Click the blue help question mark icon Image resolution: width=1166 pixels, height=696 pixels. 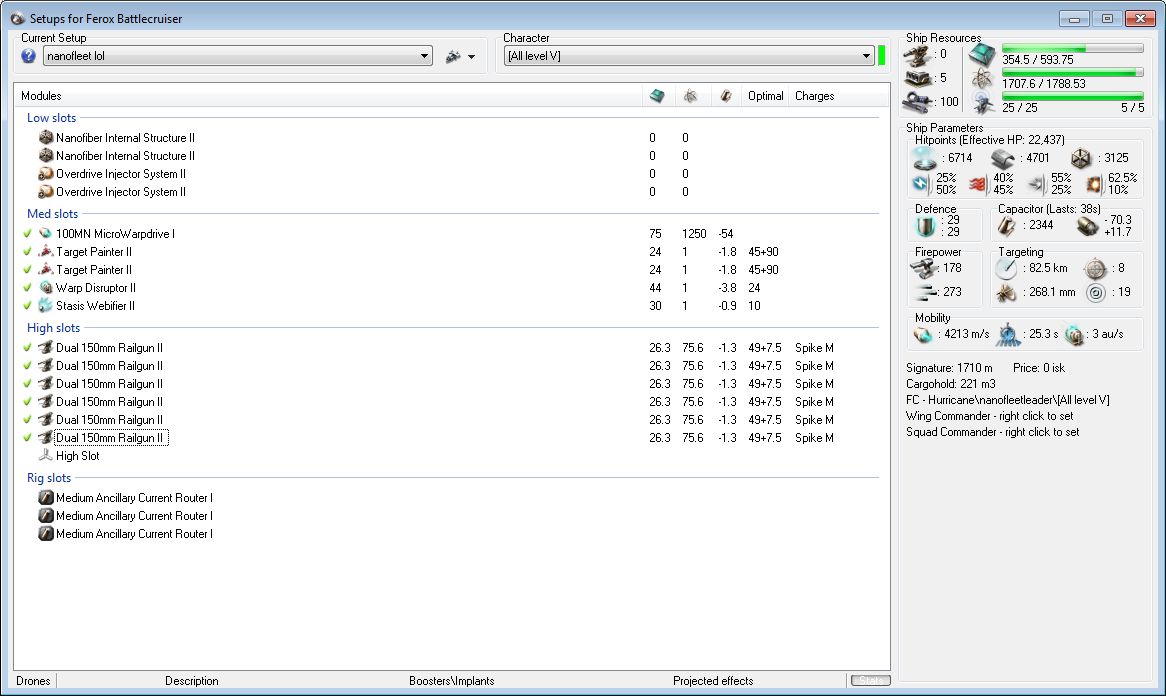click(x=28, y=56)
